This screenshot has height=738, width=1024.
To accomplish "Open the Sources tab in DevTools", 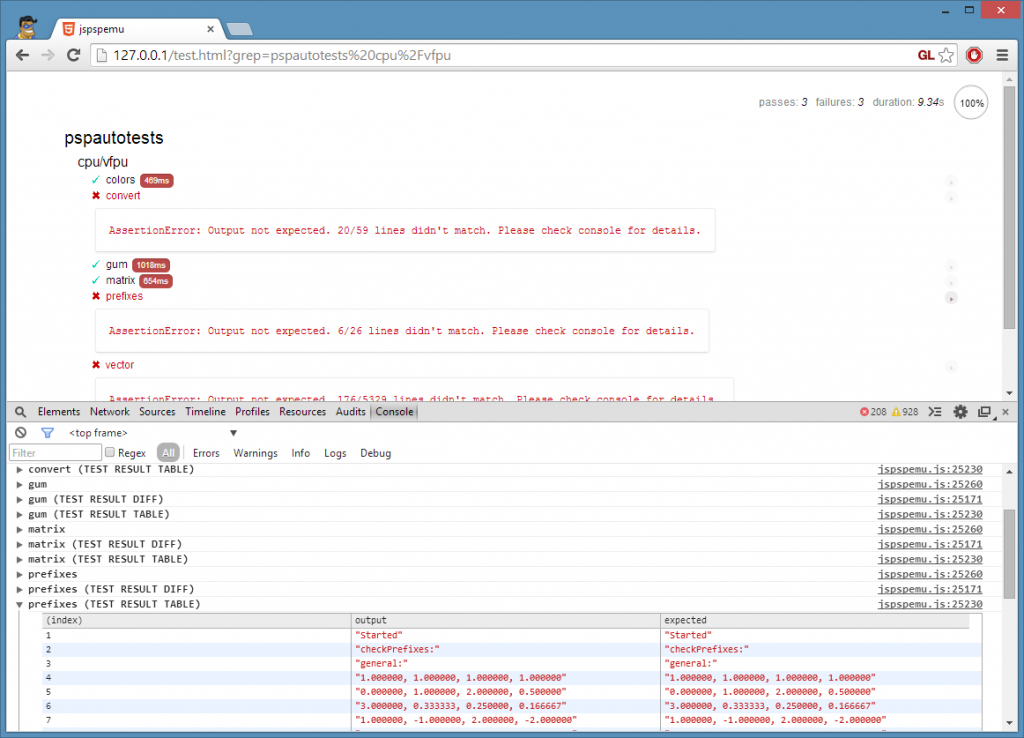I will [x=157, y=412].
